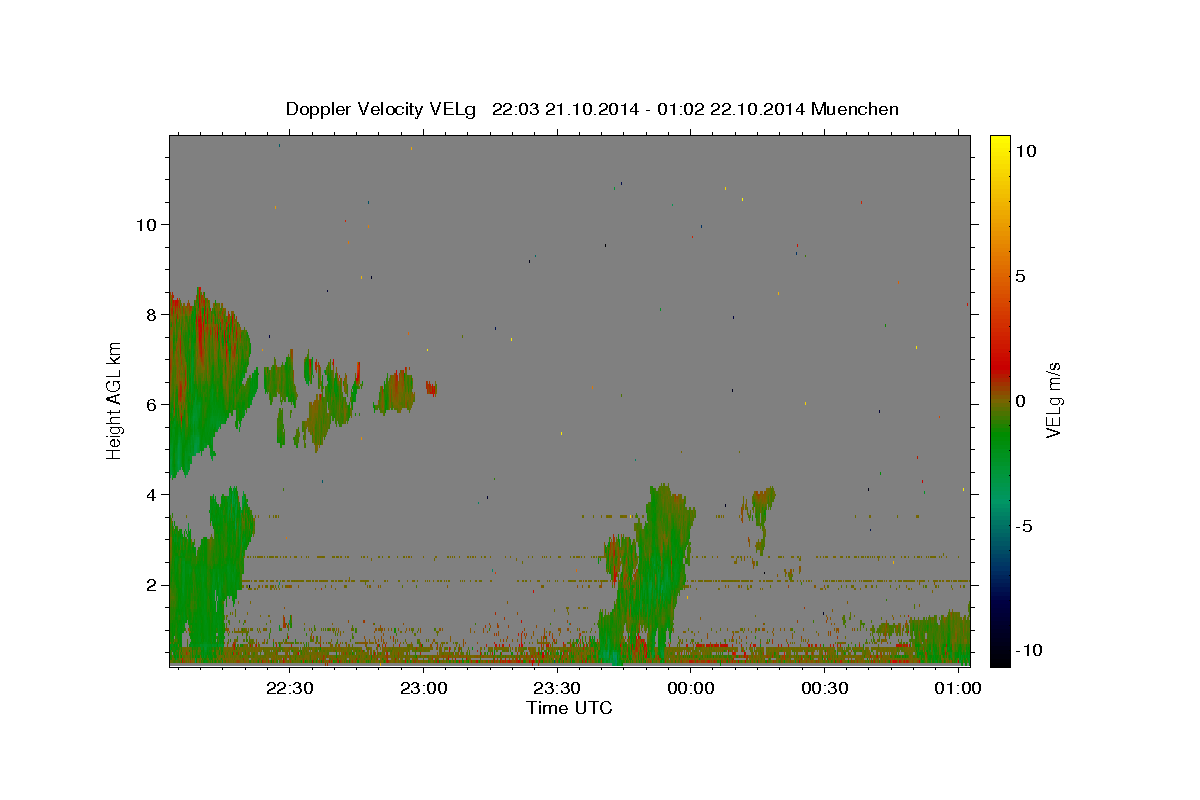Viewport: 1200px width, 800px height.
Task: Click the low cloud echo near 00:55 at 1 km
Action: click(x=940, y=636)
